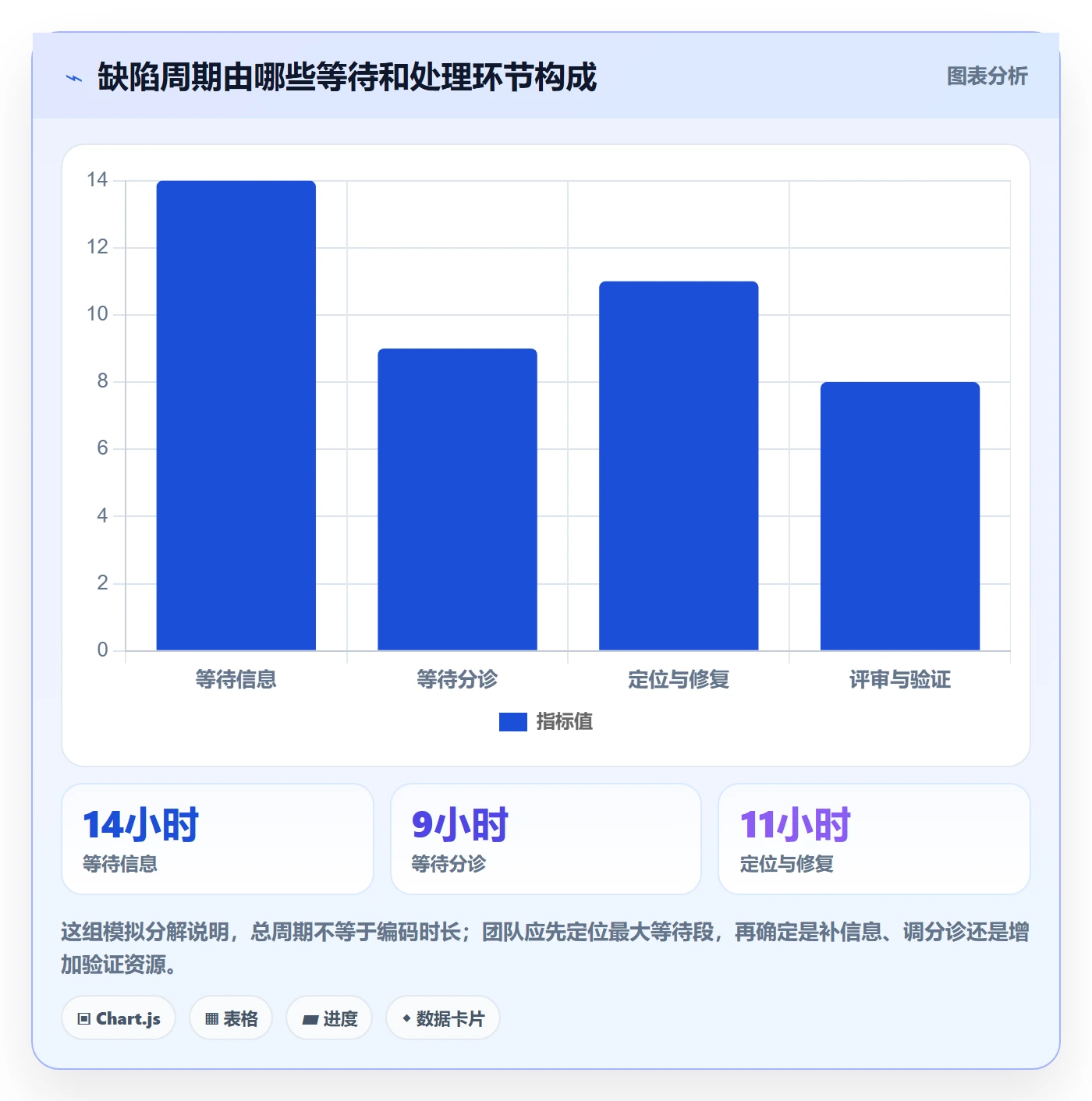Select the 等待信息 x-axis label
Image resolution: width=1092 pixels, height=1101 pixels.
pos(236,679)
